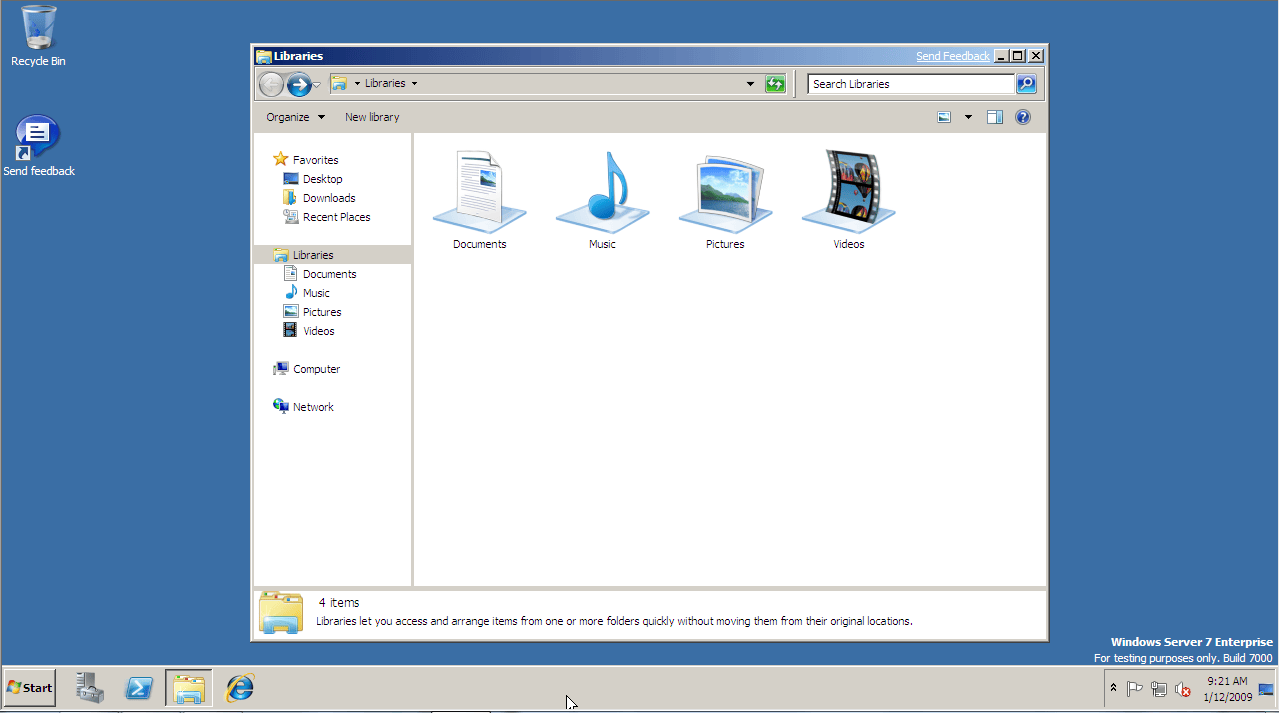Select Downloads in Favorites
Image resolution: width=1279 pixels, height=713 pixels.
pyautogui.click(x=319, y=198)
